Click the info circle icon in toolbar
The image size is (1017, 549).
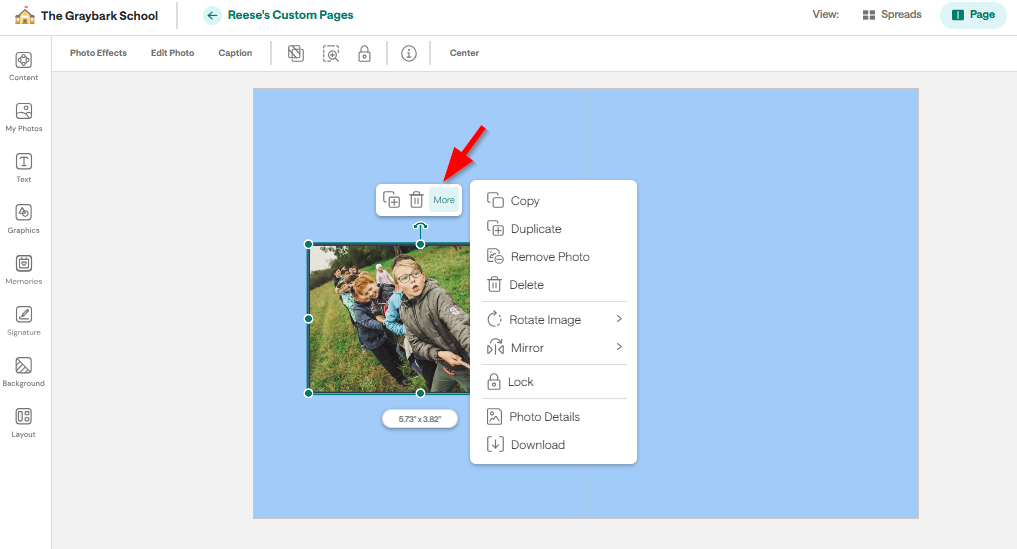[409, 53]
